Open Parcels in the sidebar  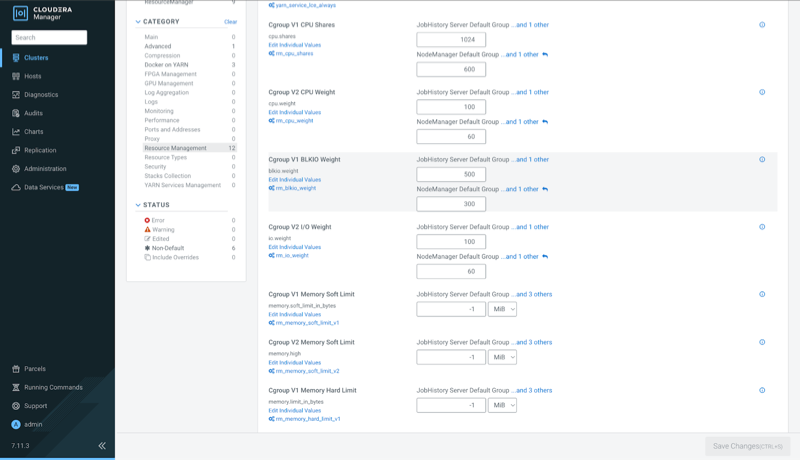click(x=35, y=369)
